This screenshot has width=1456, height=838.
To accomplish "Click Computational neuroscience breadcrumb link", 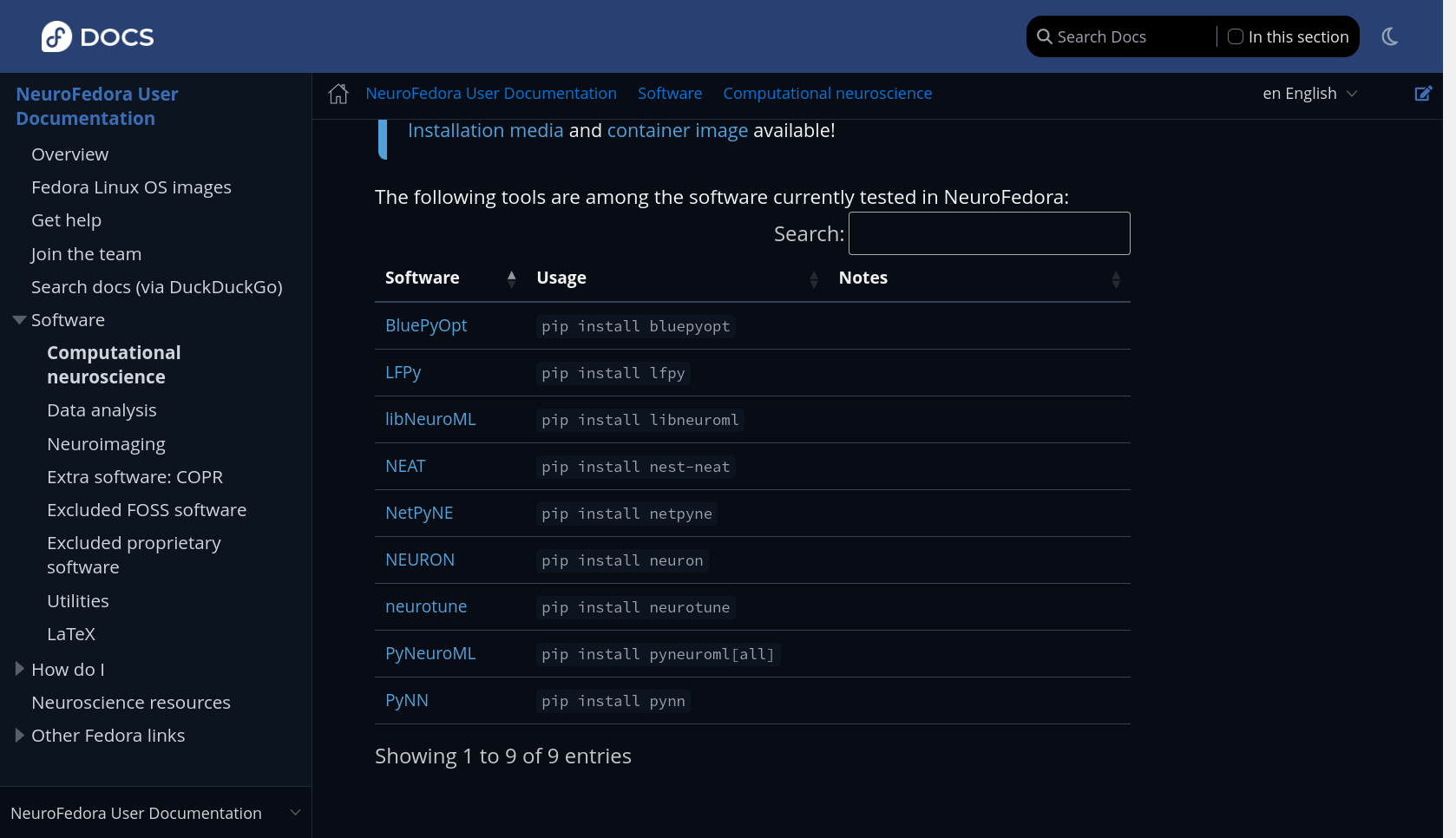I will [828, 94].
